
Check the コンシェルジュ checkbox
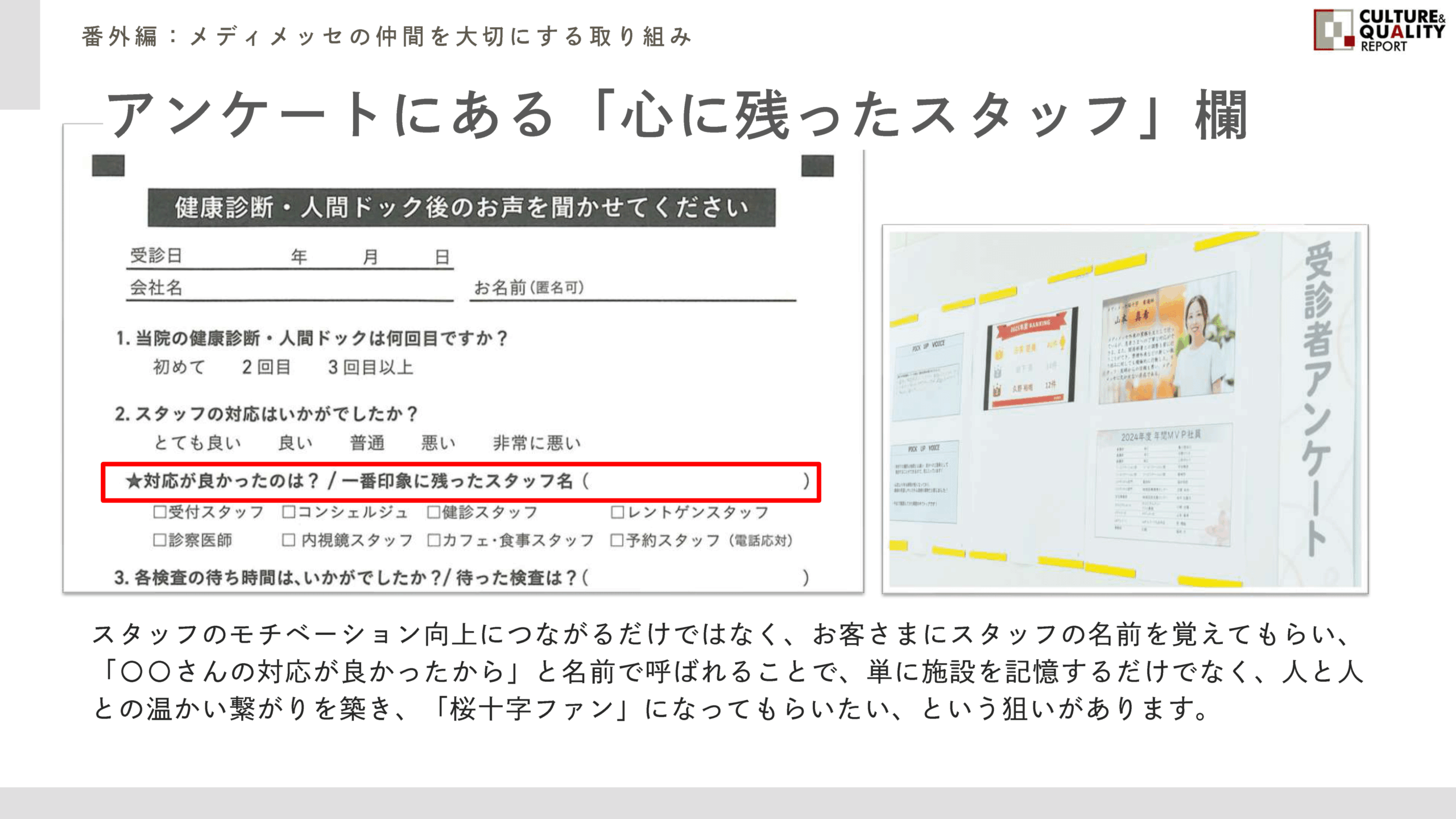tap(289, 512)
